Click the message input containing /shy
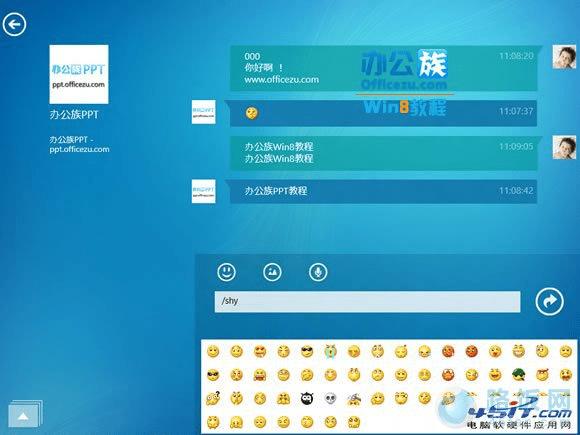 (x=367, y=301)
